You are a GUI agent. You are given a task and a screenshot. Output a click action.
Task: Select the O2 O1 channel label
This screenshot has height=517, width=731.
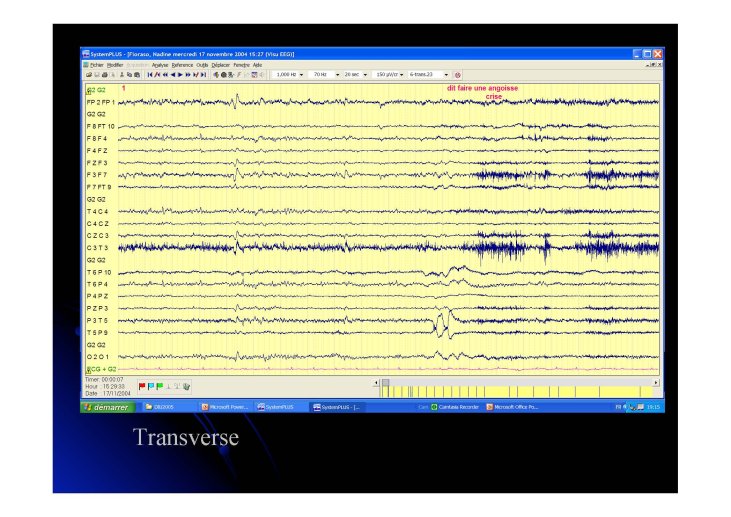click(x=98, y=357)
